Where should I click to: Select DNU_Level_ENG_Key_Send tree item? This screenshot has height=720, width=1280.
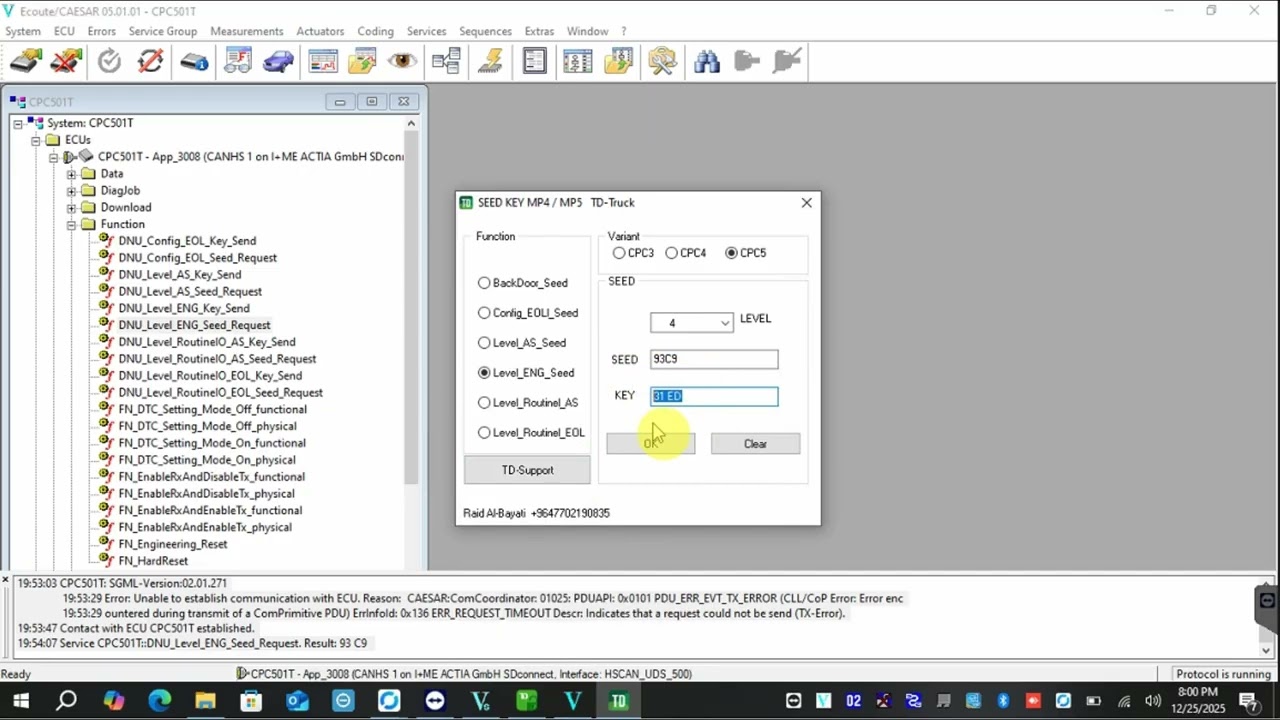pos(184,308)
